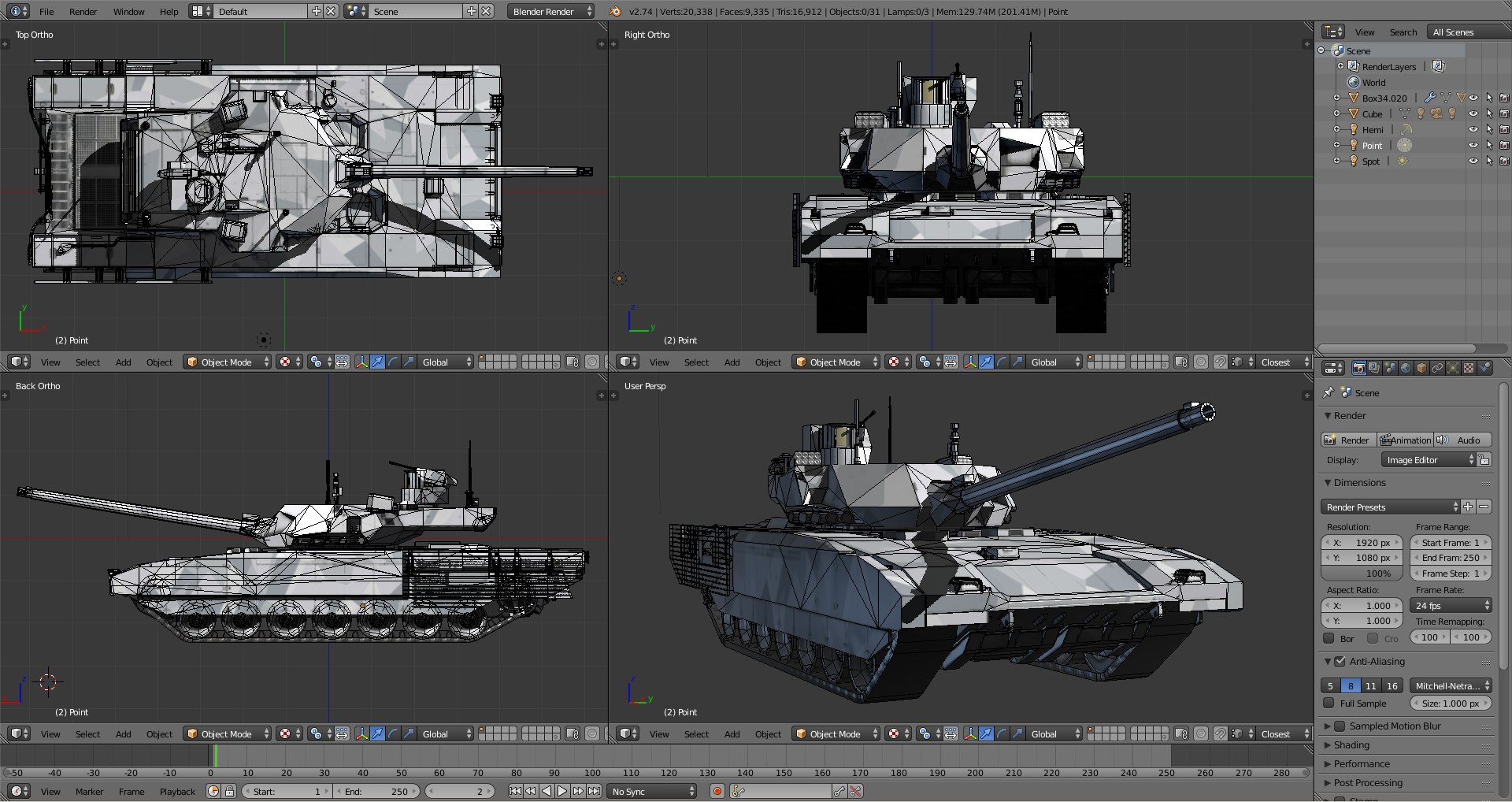Toggle rotate manipulator in Top Ortho header
1512x802 pixels.
pyautogui.click(x=393, y=362)
